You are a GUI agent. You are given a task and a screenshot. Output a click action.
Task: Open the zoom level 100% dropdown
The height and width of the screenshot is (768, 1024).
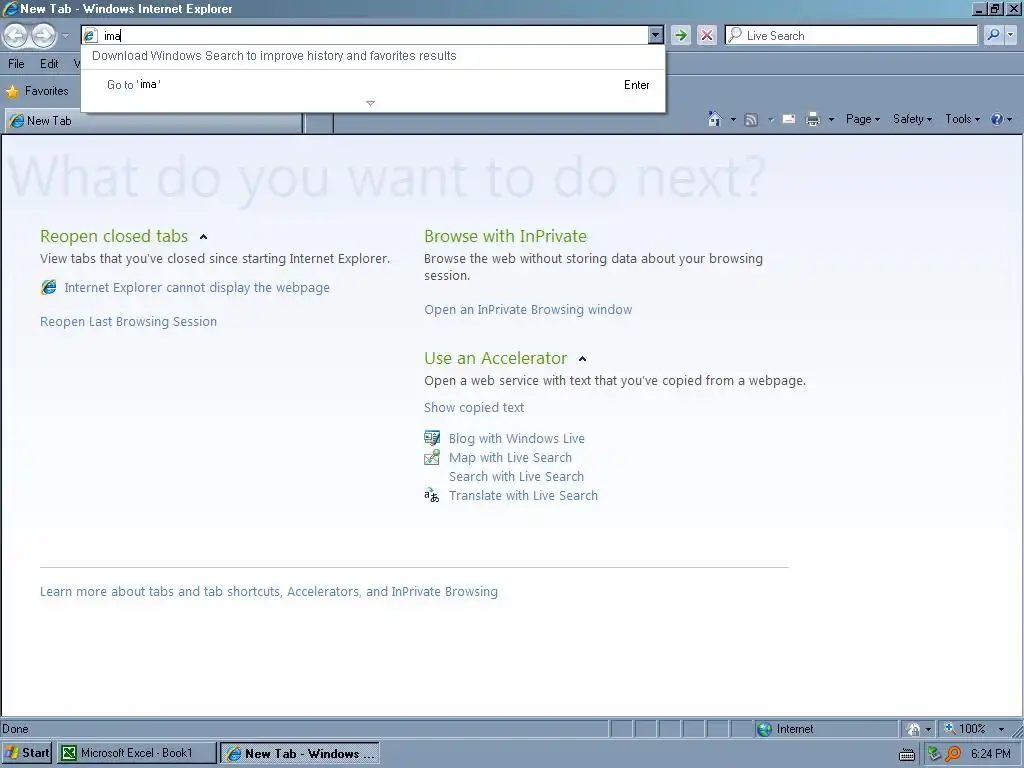(x=1000, y=729)
